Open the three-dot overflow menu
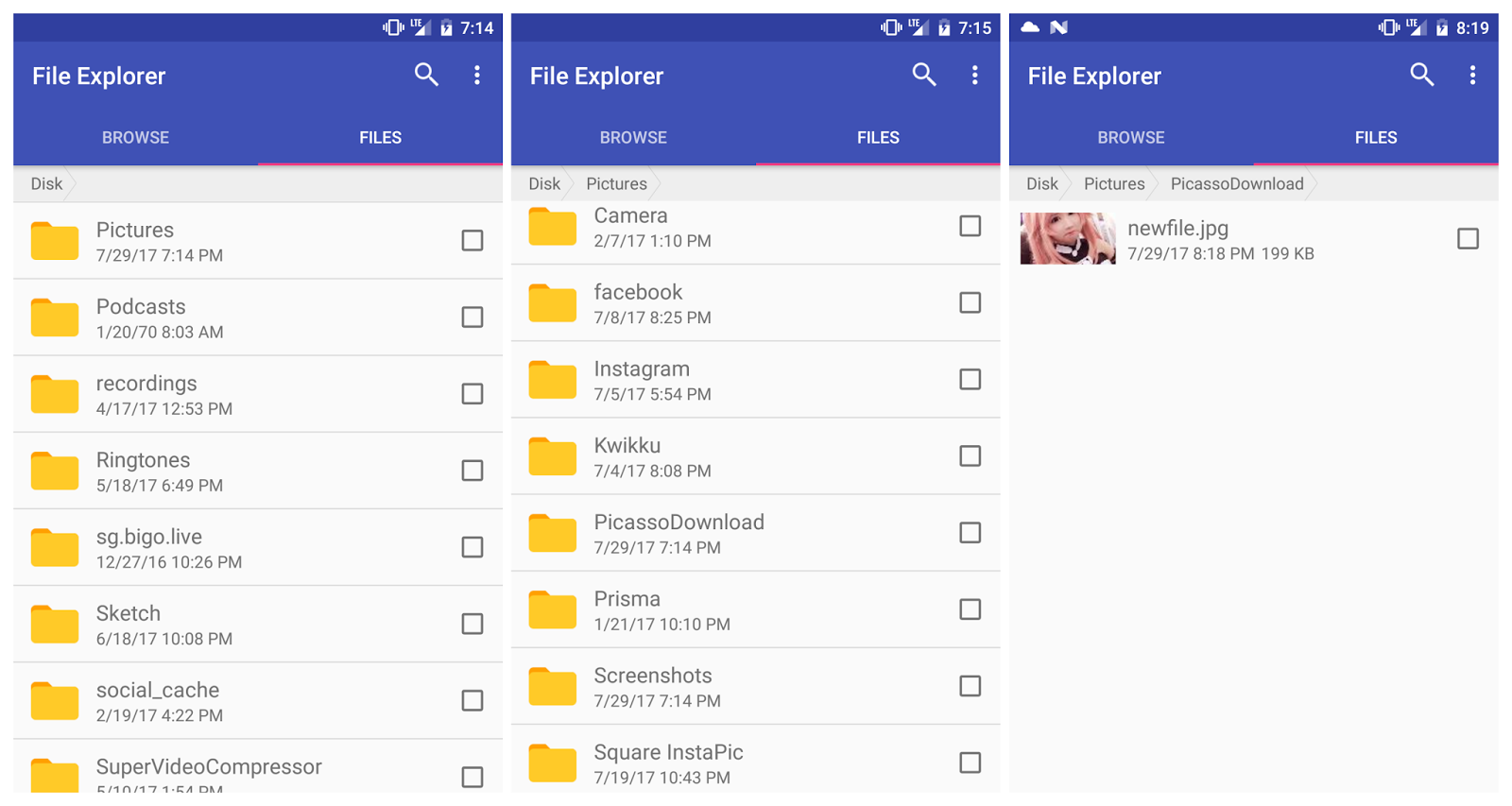The height and width of the screenshot is (806, 1512). pos(477,75)
